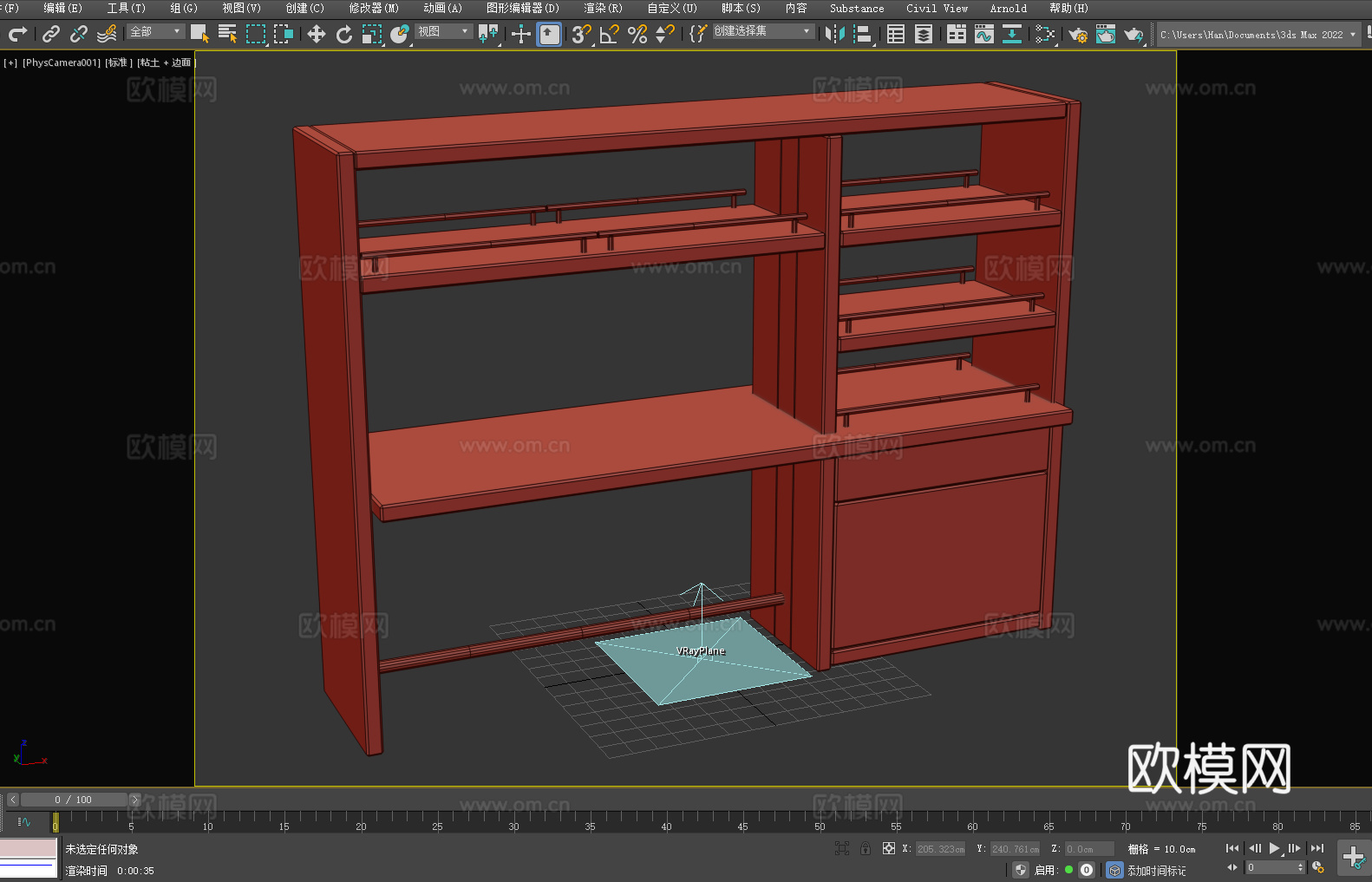Click the Redo arrow icon
The image size is (1372, 882).
[17, 34]
